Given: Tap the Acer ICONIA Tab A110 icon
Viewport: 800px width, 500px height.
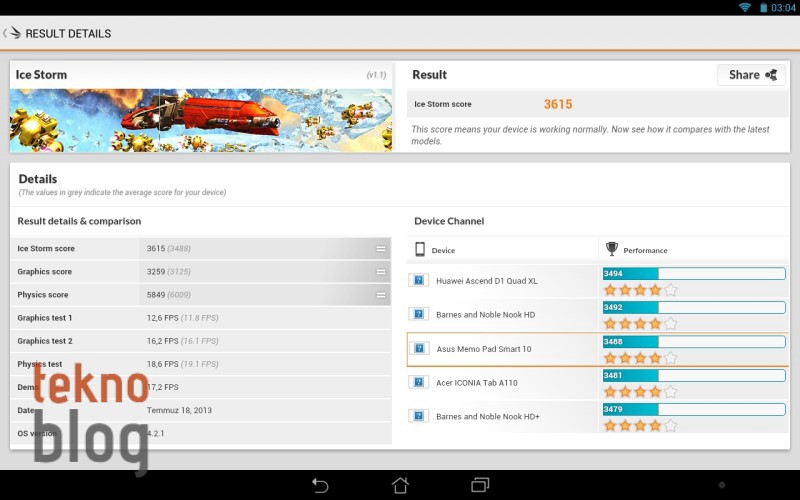Looking at the screenshot, I should point(418,382).
